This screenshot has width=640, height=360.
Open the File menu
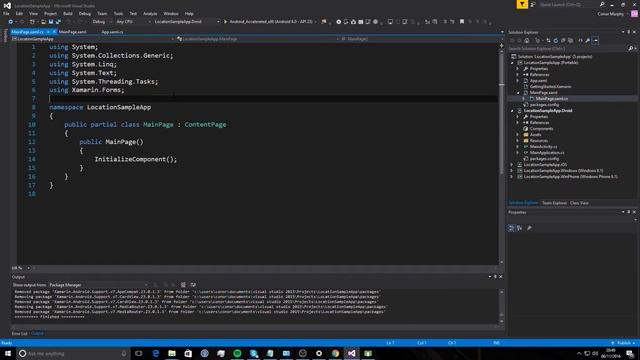click(6, 13)
